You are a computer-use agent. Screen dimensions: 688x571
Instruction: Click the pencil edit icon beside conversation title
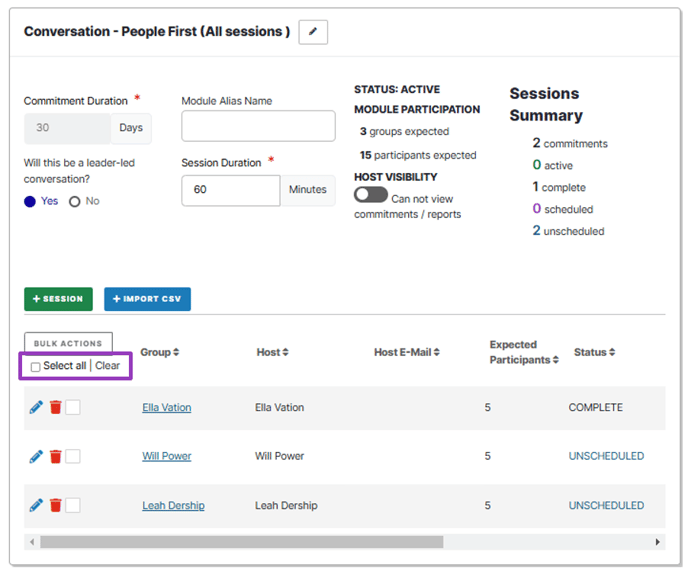tap(313, 32)
